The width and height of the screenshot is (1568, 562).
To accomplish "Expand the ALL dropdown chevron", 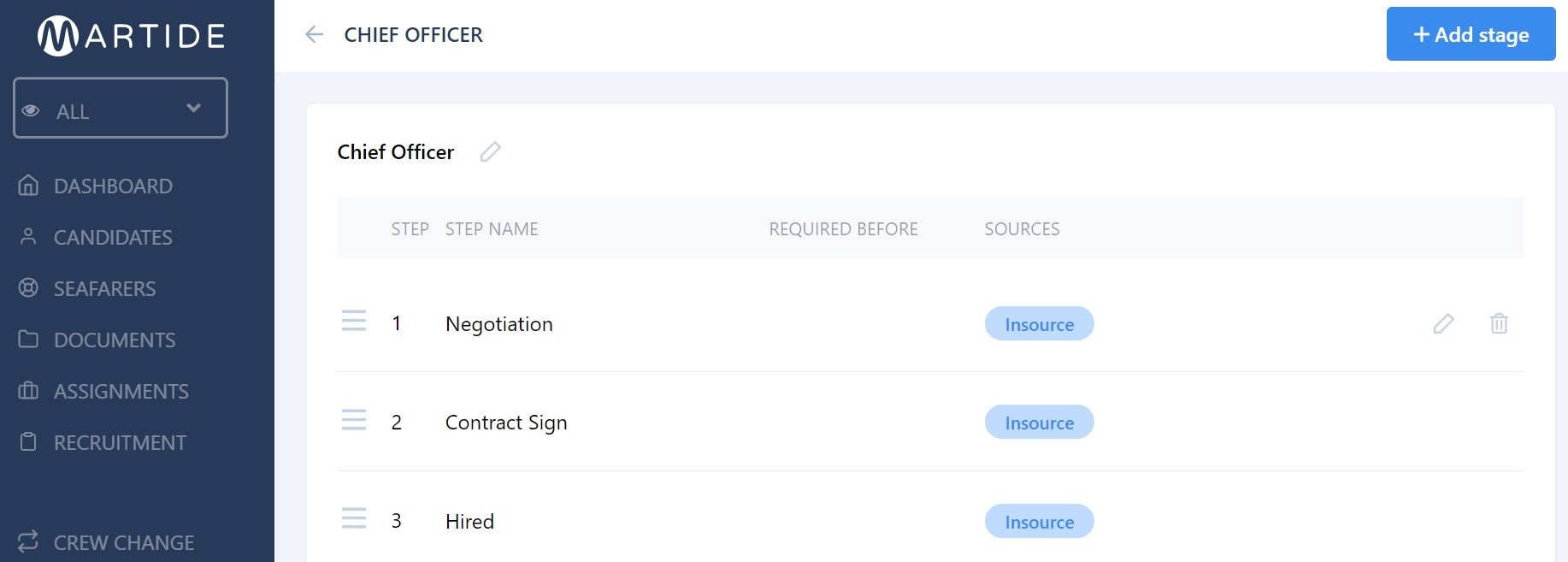I will click(x=193, y=108).
